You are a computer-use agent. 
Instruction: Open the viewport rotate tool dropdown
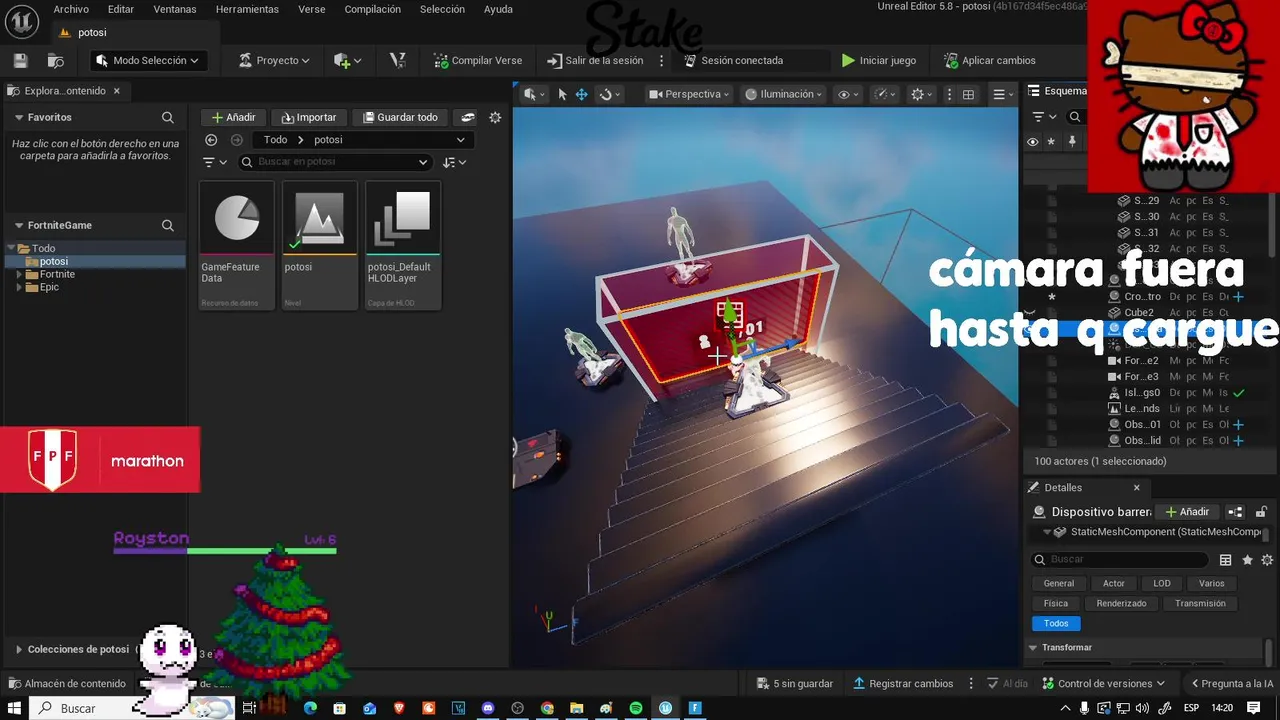click(x=609, y=94)
